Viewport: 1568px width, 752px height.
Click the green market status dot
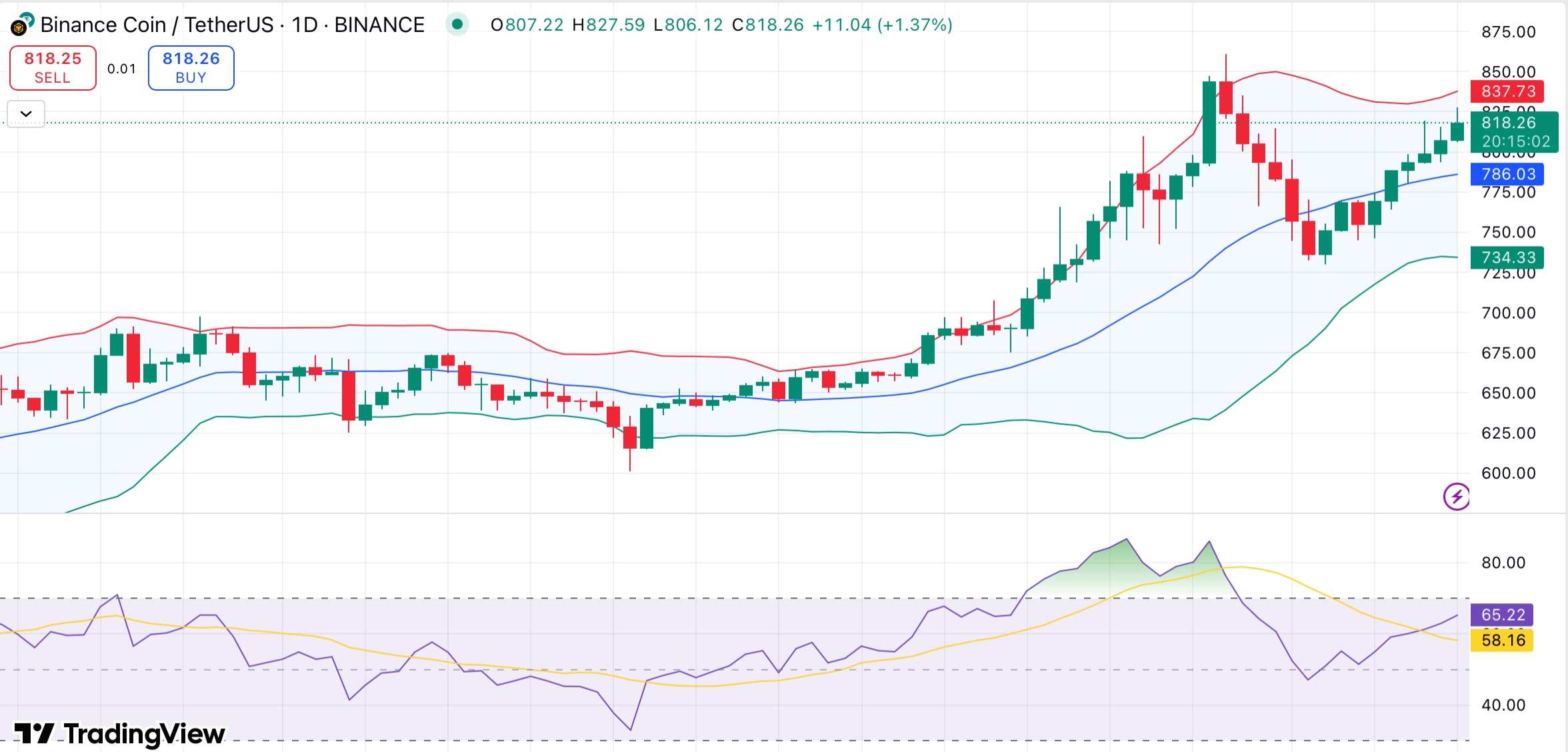coord(458,24)
